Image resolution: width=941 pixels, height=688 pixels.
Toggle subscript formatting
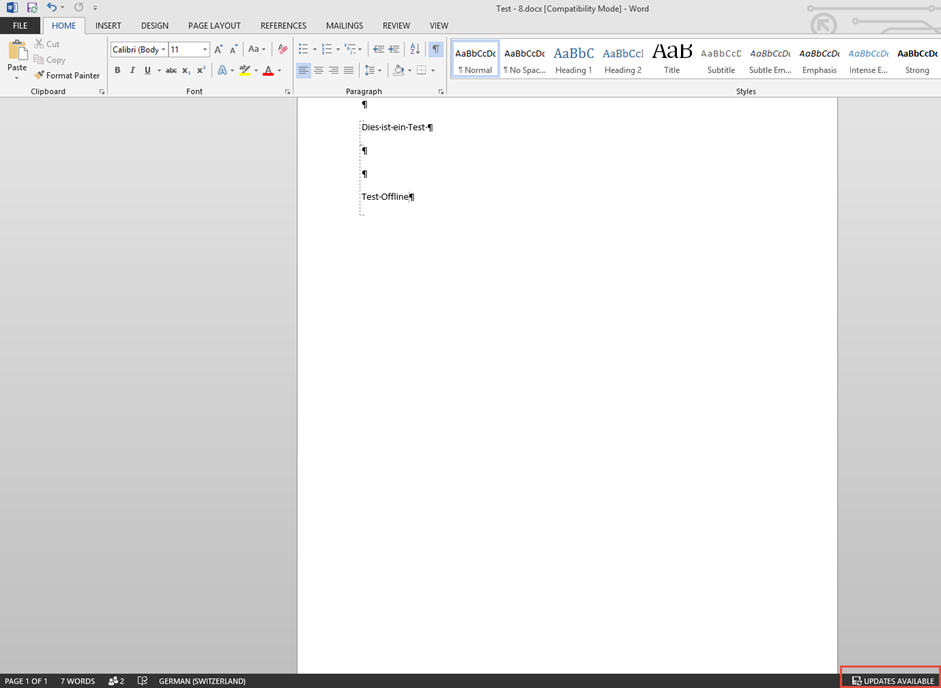click(x=186, y=70)
